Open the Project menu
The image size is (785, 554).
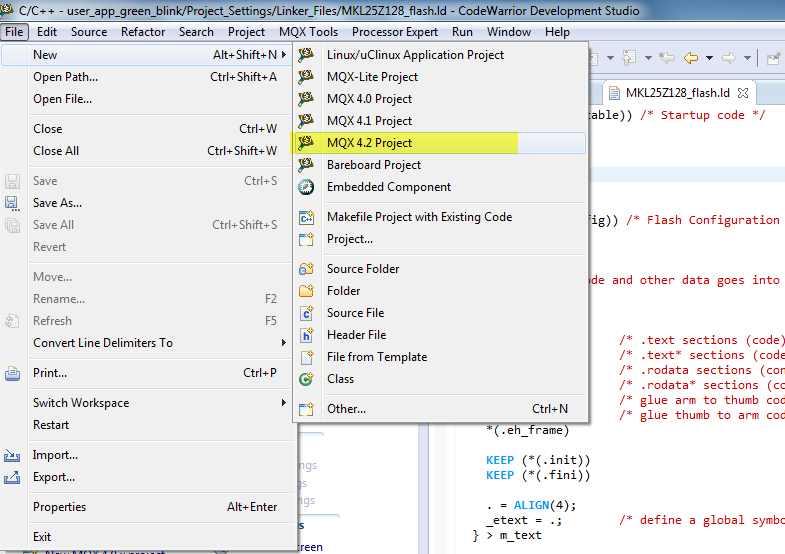point(246,32)
